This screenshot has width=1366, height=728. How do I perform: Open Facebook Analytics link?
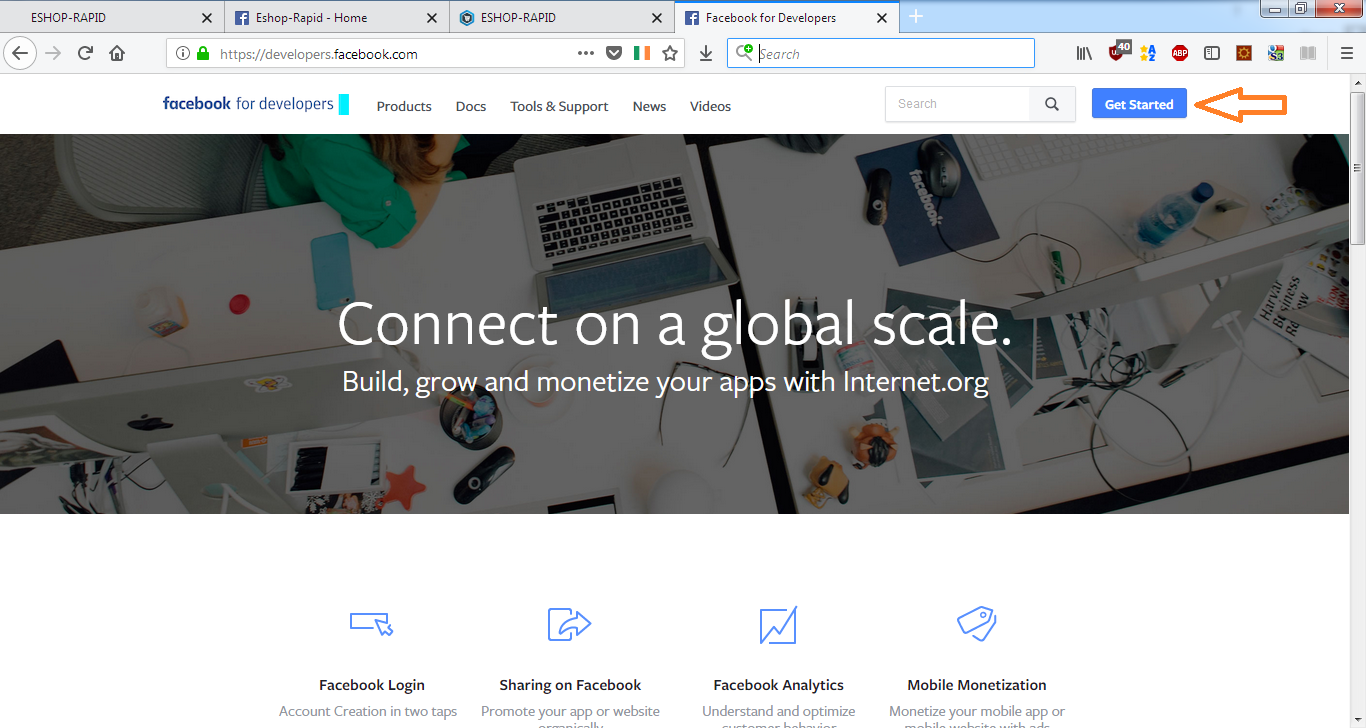778,685
